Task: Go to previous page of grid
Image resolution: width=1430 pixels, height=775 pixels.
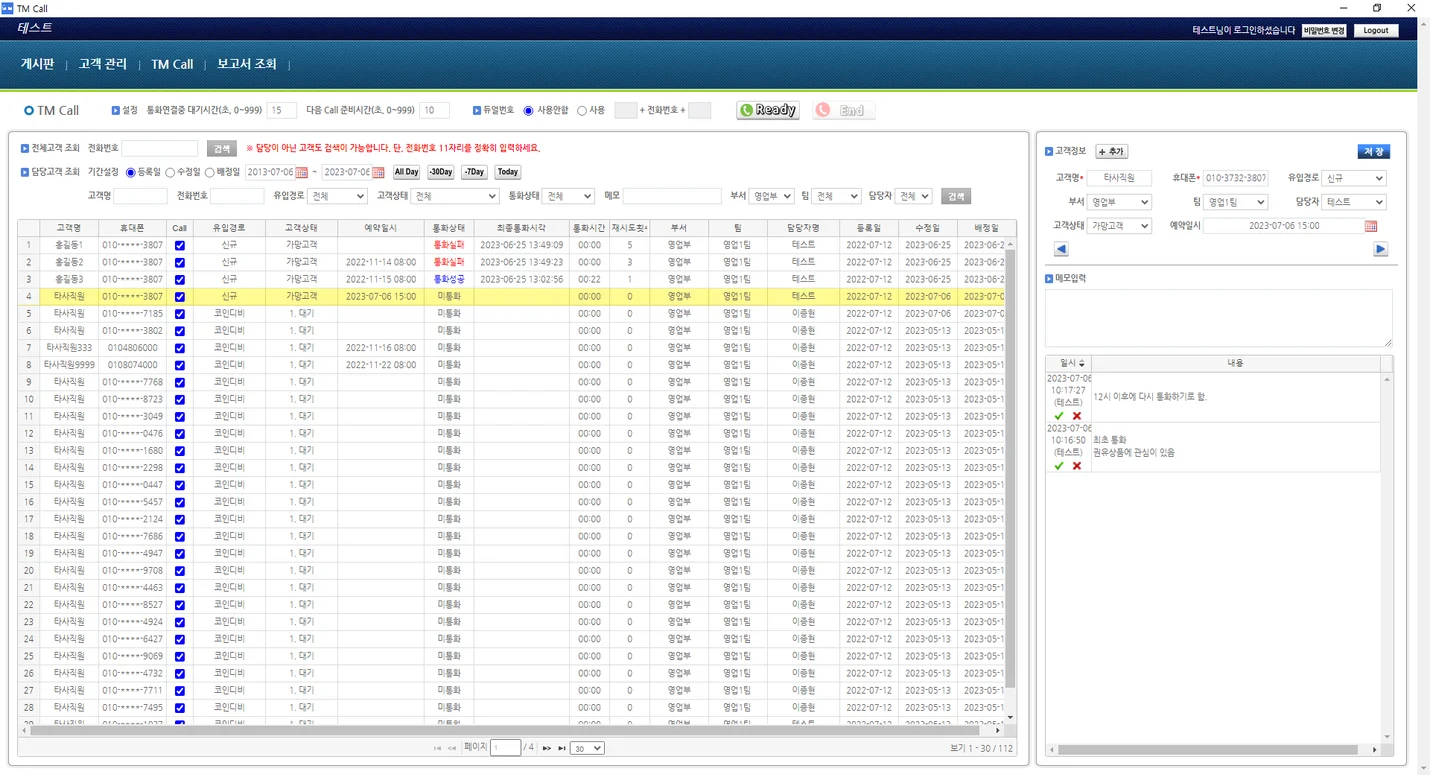Action: point(452,748)
